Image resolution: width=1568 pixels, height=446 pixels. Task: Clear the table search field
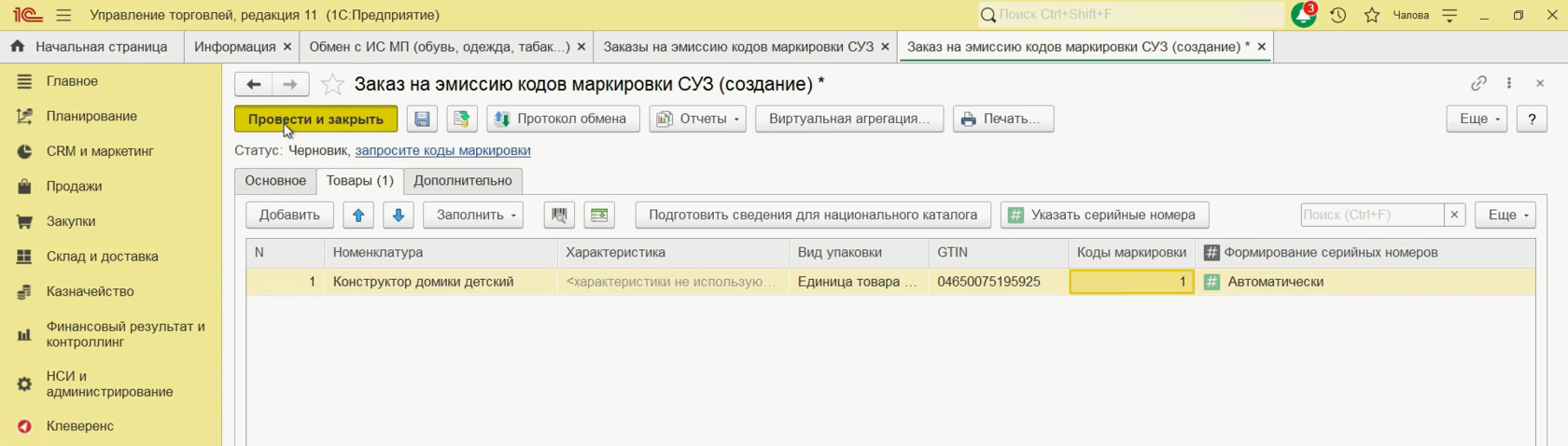pyautogui.click(x=1454, y=216)
